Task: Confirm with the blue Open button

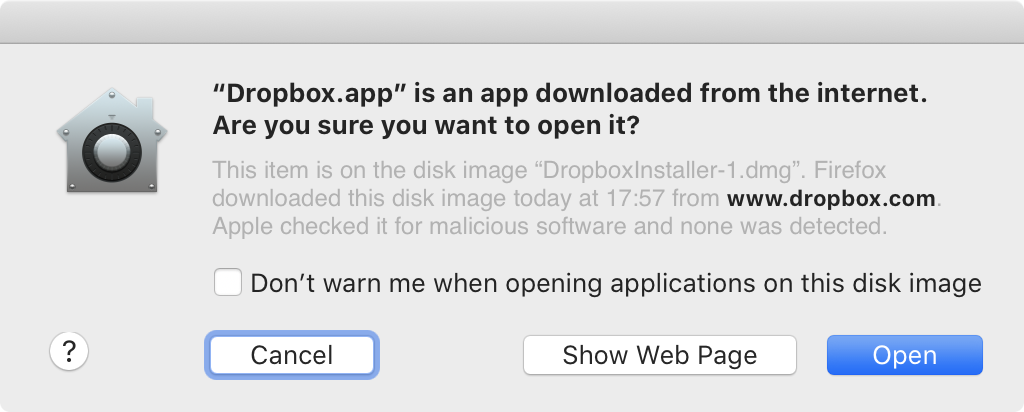Action: tap(904, 355)
